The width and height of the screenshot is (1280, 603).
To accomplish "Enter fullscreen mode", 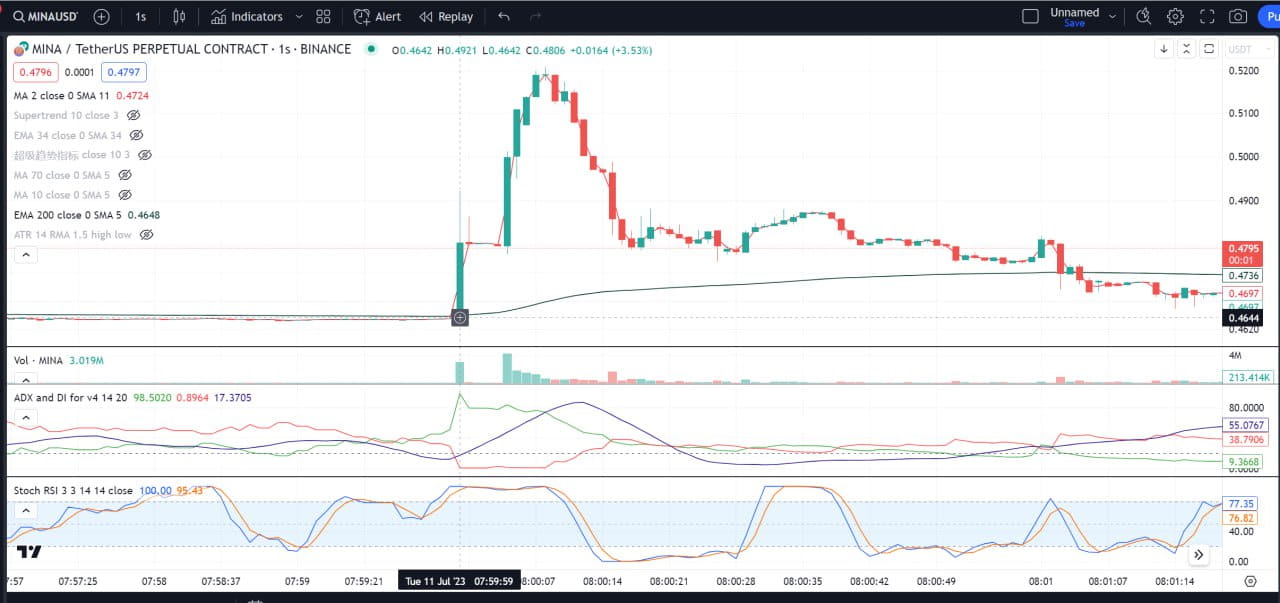I will click(x=1207, y=17).
